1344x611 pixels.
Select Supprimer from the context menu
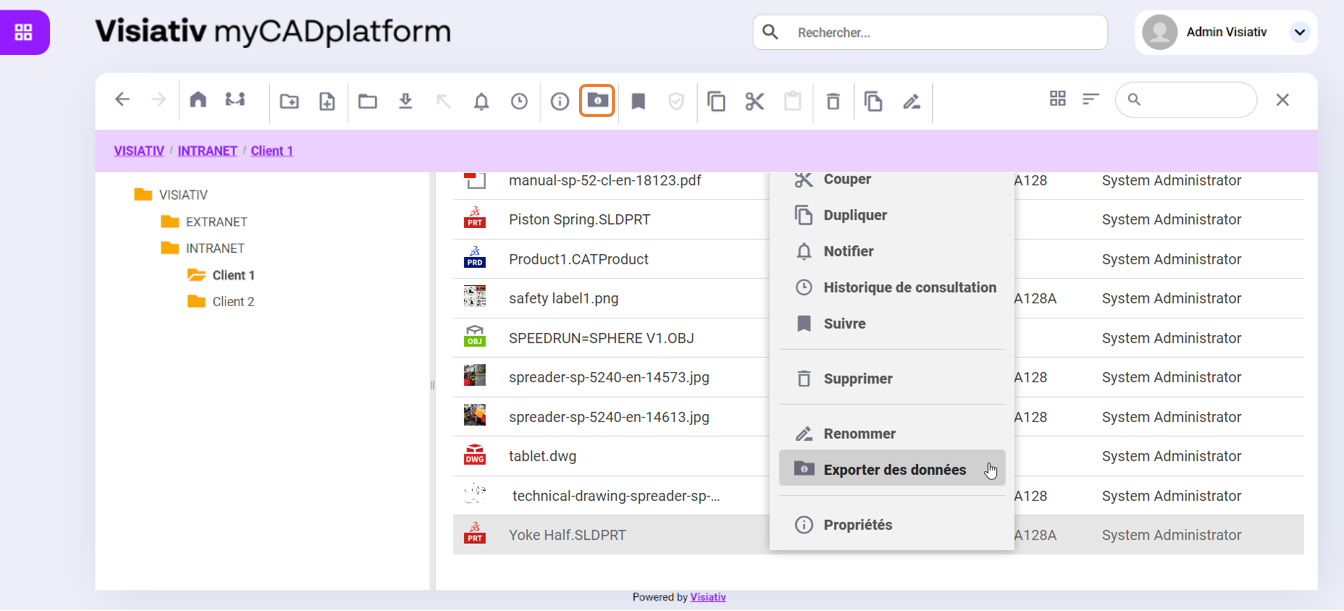tap(857, 379)
